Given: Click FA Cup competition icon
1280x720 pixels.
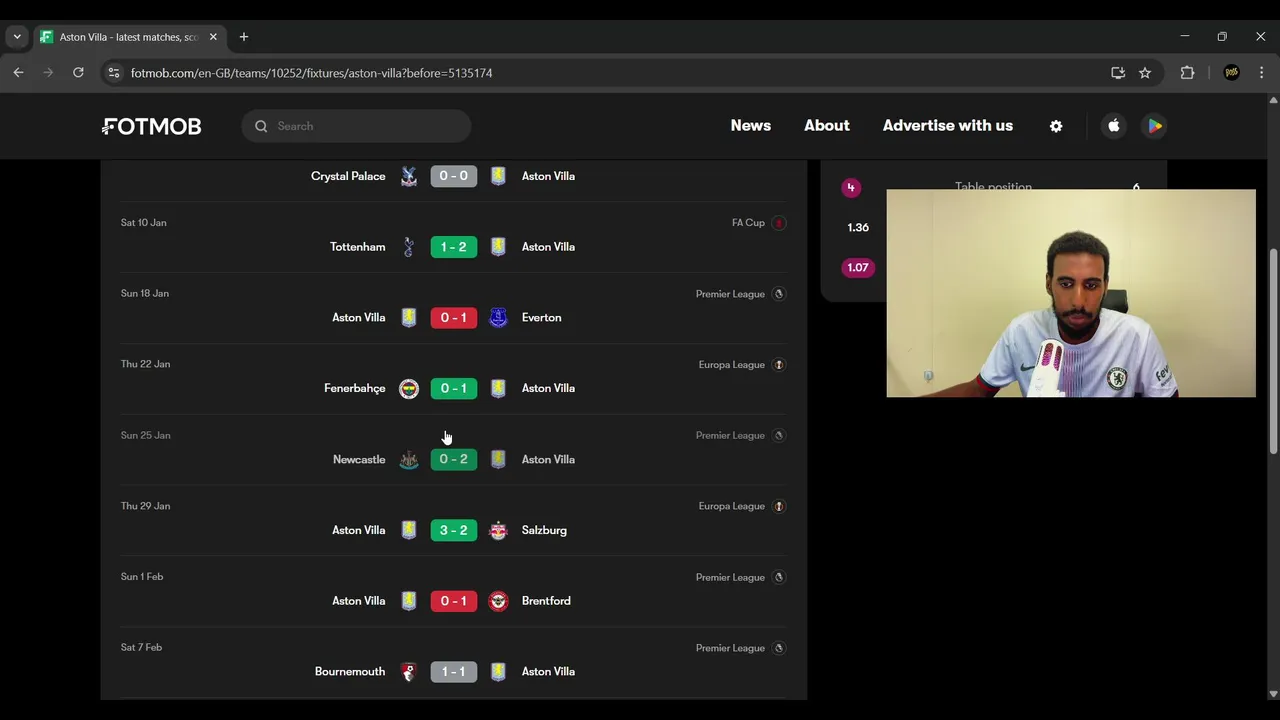Looking at the screenshot, I should [779, 223].
